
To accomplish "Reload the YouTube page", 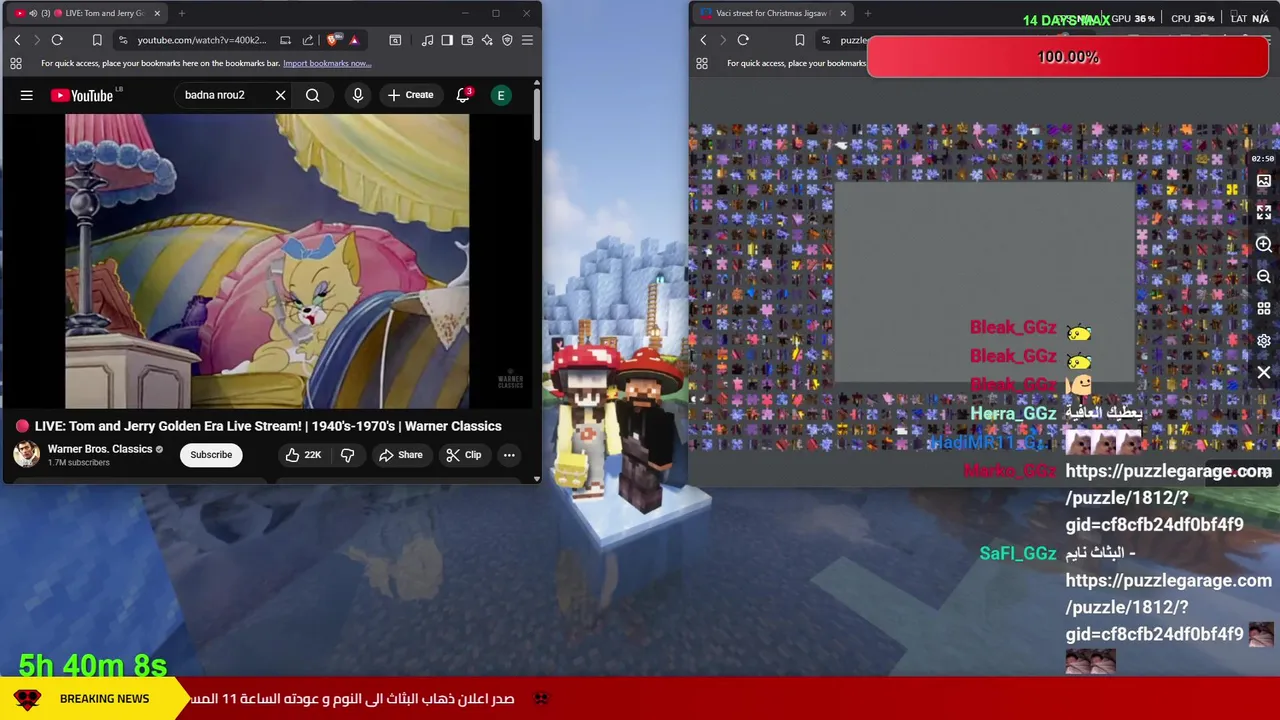I will click(57, 40).
